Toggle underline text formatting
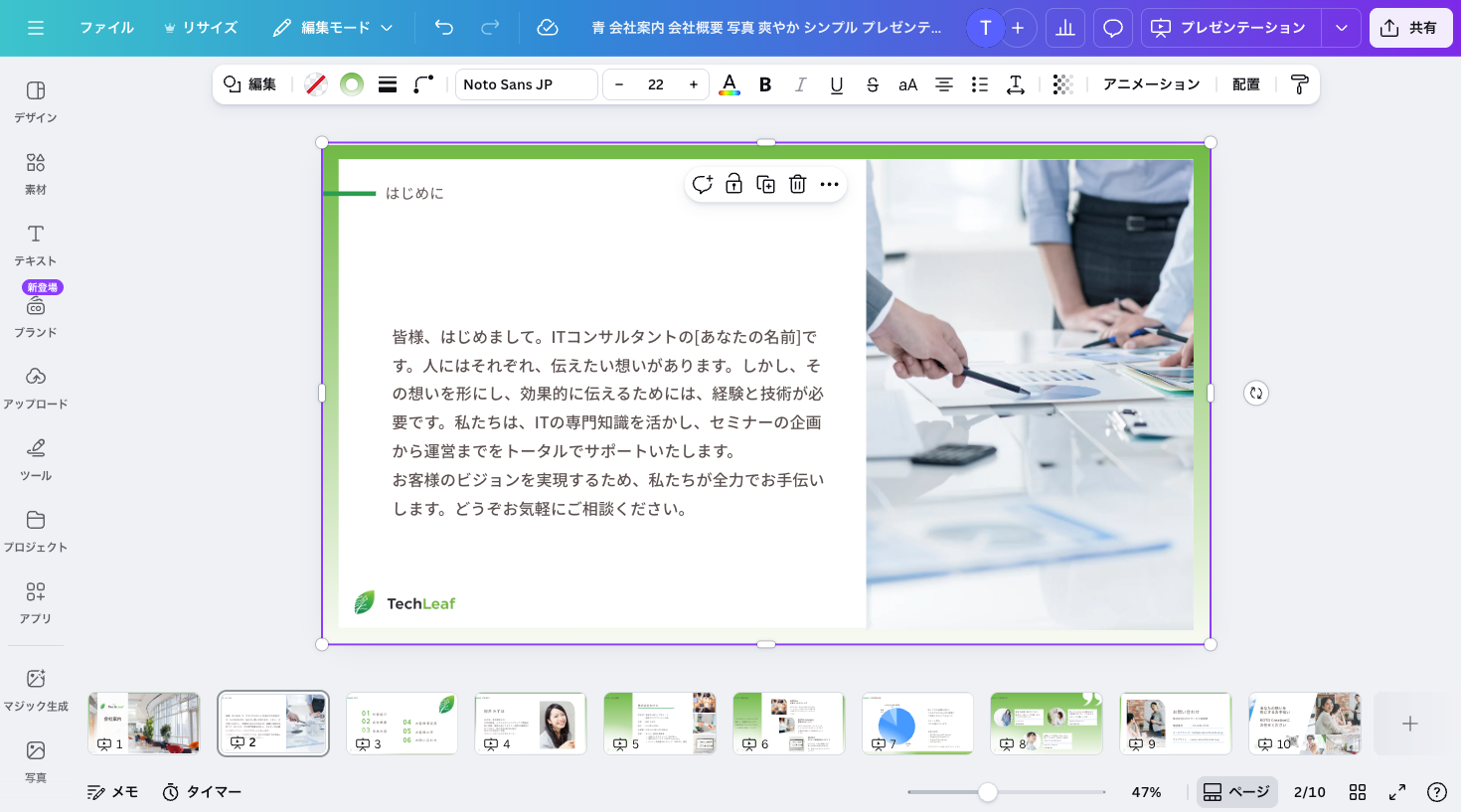This screenshot has width=1461, height=812. point(837,84)
